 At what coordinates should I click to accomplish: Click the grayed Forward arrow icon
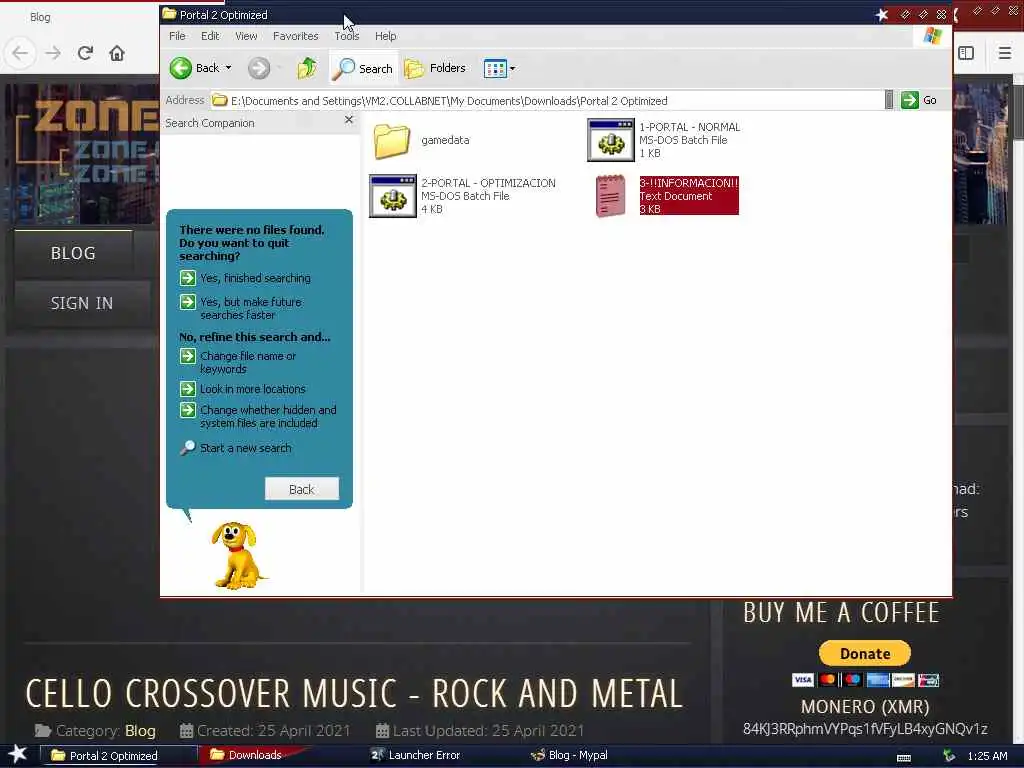tap(259, 68)
